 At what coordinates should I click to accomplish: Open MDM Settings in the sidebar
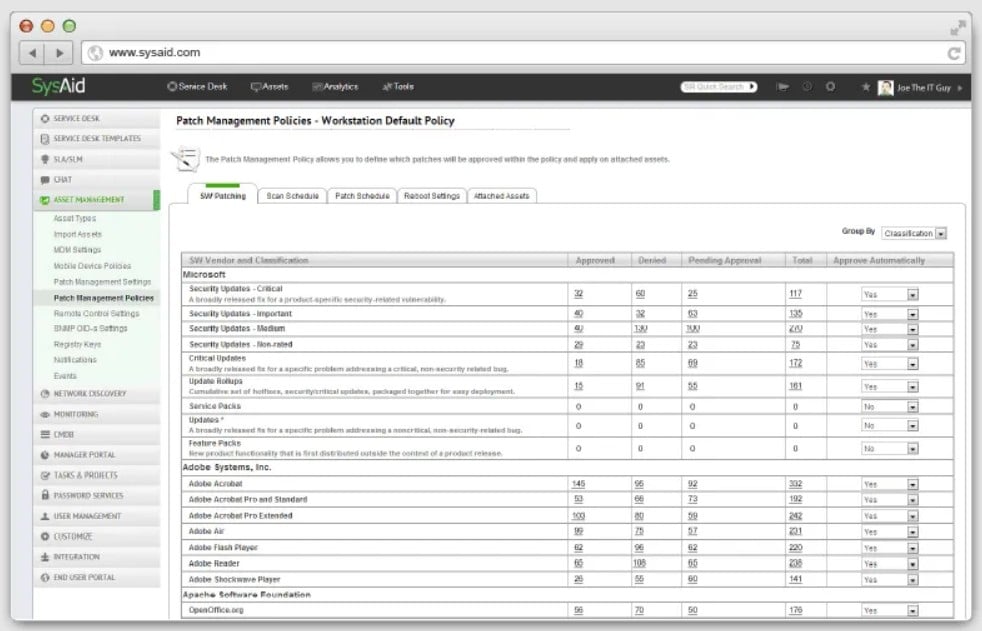(77, 250)
